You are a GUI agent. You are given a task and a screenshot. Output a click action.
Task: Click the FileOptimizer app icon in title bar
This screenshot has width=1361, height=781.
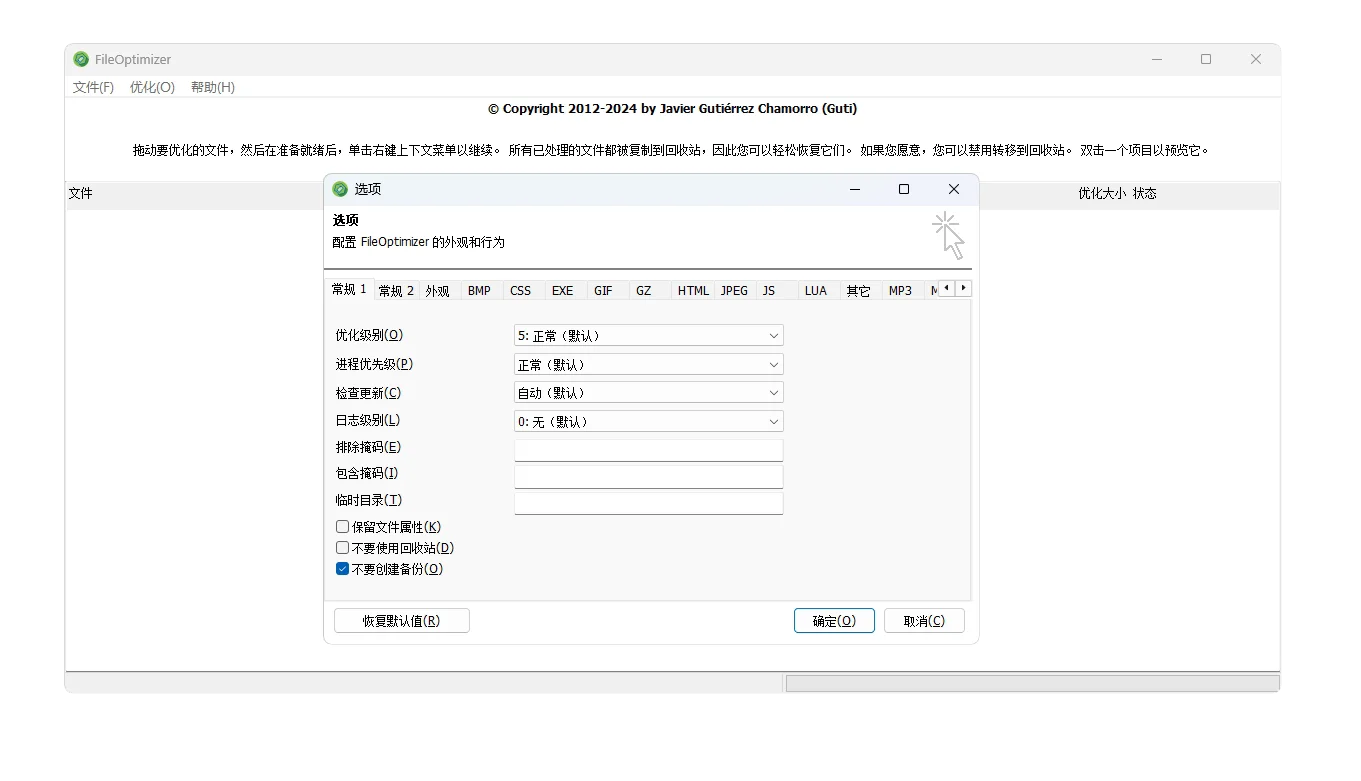point(81,60)
